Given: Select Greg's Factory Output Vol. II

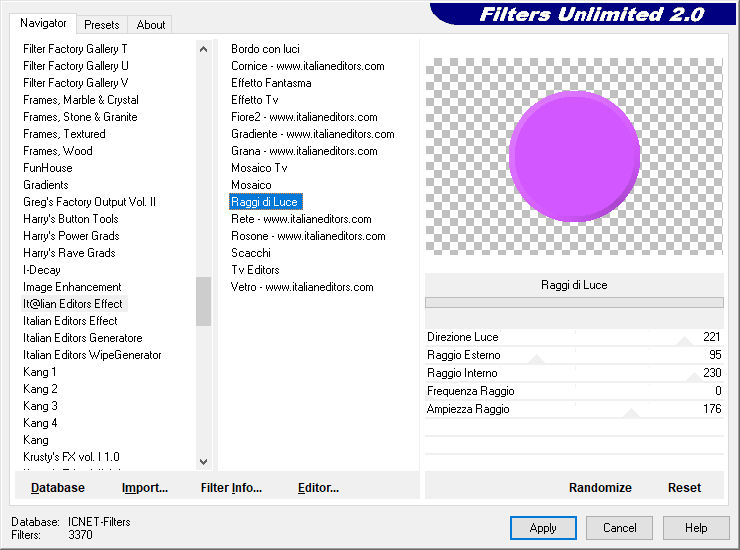Looking at the screenshot, I should coord(89,202).
